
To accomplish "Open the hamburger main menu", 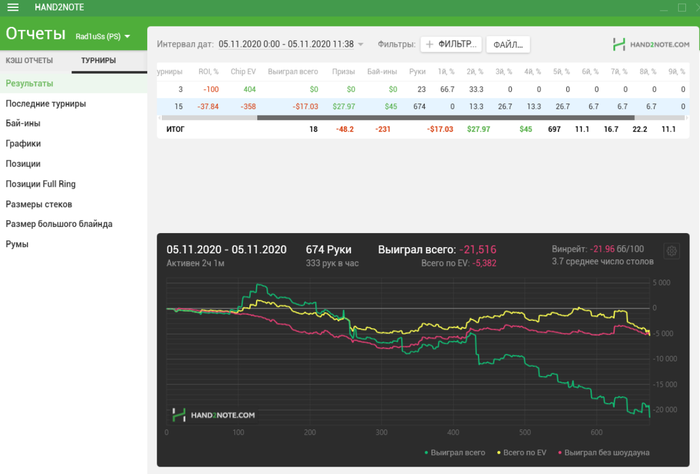I will coord(12,7).
